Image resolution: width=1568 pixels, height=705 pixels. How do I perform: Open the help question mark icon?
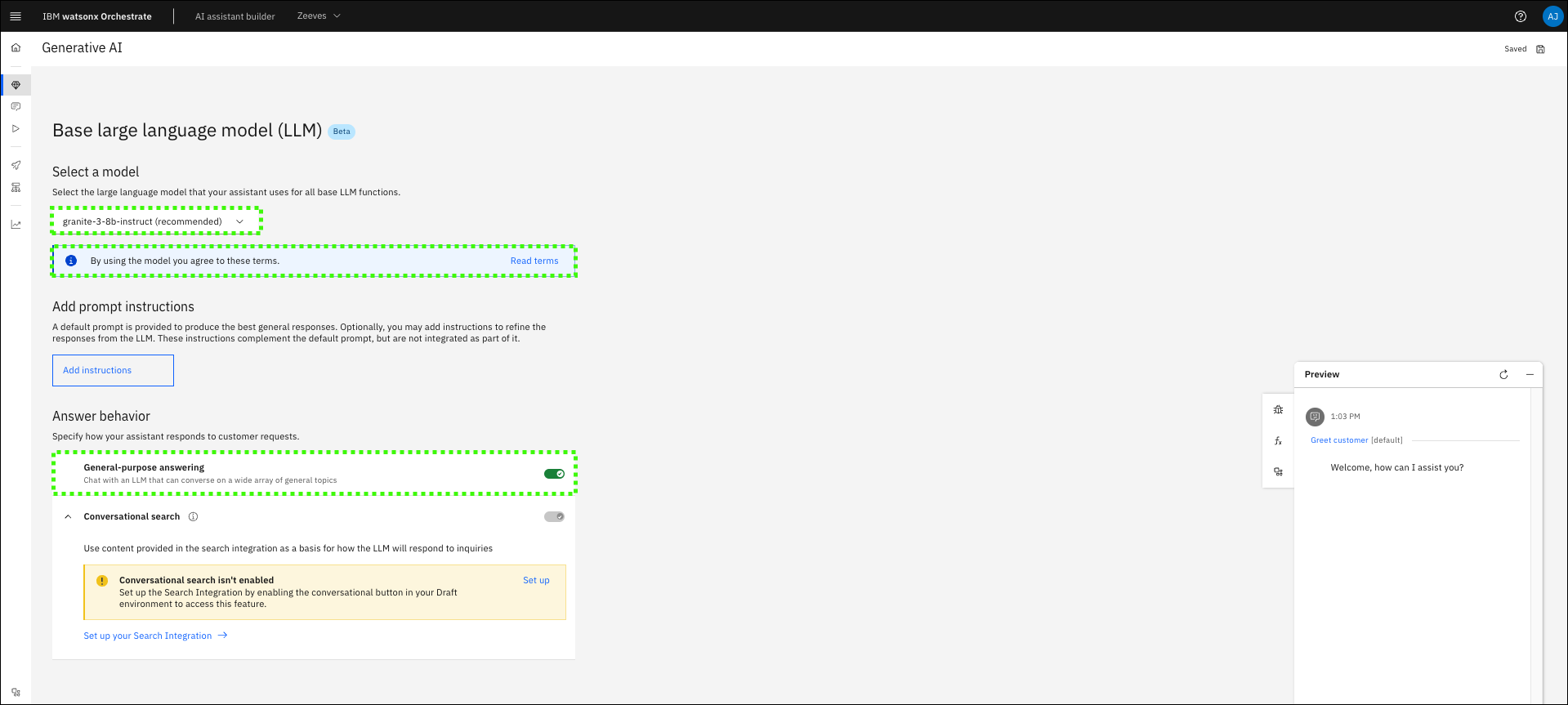click(x=1520, y=16)
